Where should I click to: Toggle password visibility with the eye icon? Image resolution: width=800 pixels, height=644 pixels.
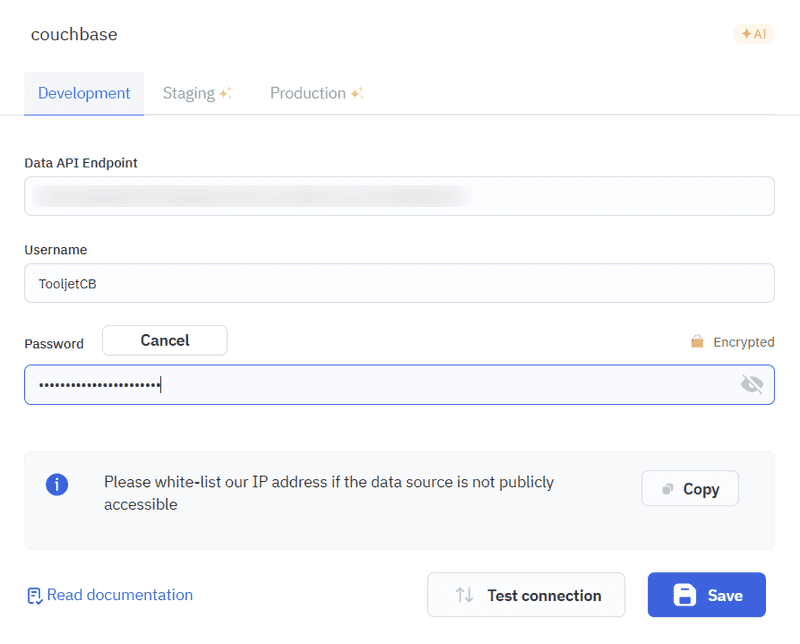coord(752,384)
